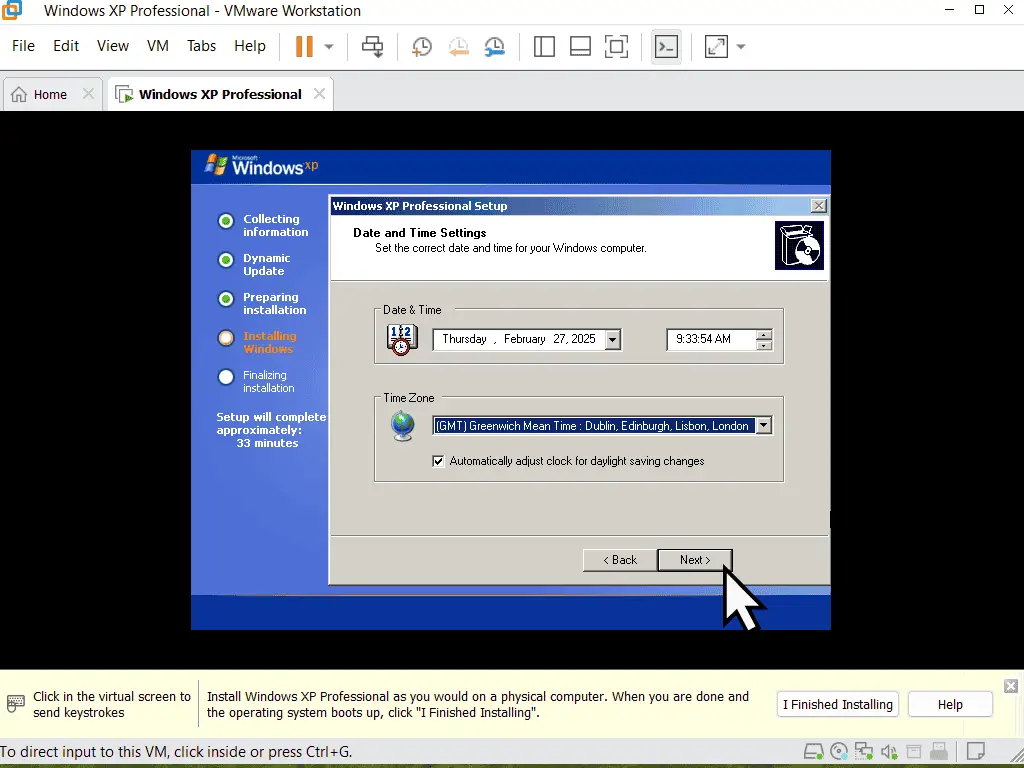Click the Help button in install bar
Screen dimensions: 1024x768
(x=950, y=705)
